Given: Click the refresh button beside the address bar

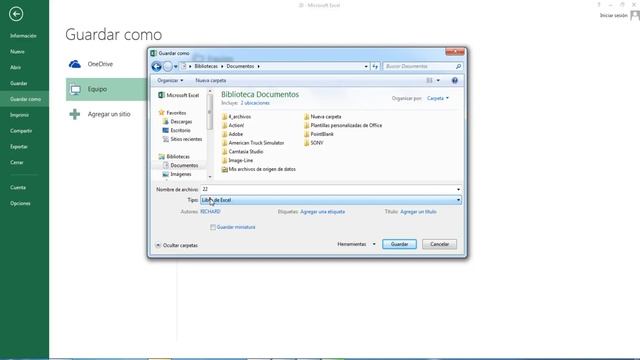Looking at the screenshot, I should [x=375, y=66].
